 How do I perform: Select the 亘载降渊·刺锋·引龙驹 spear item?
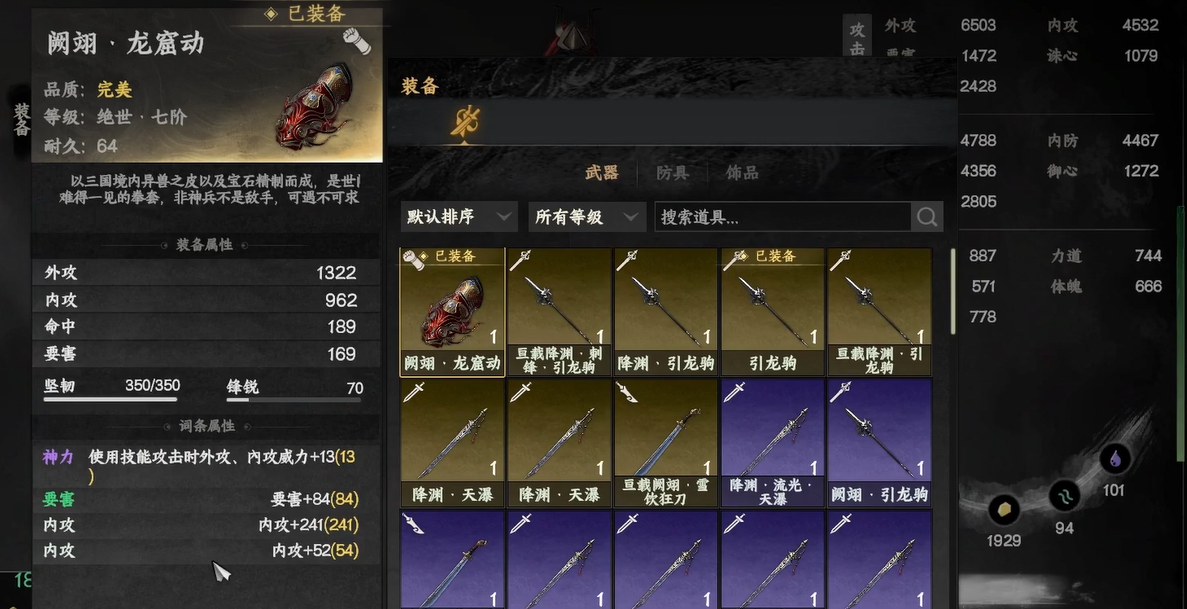coord(559,312)
